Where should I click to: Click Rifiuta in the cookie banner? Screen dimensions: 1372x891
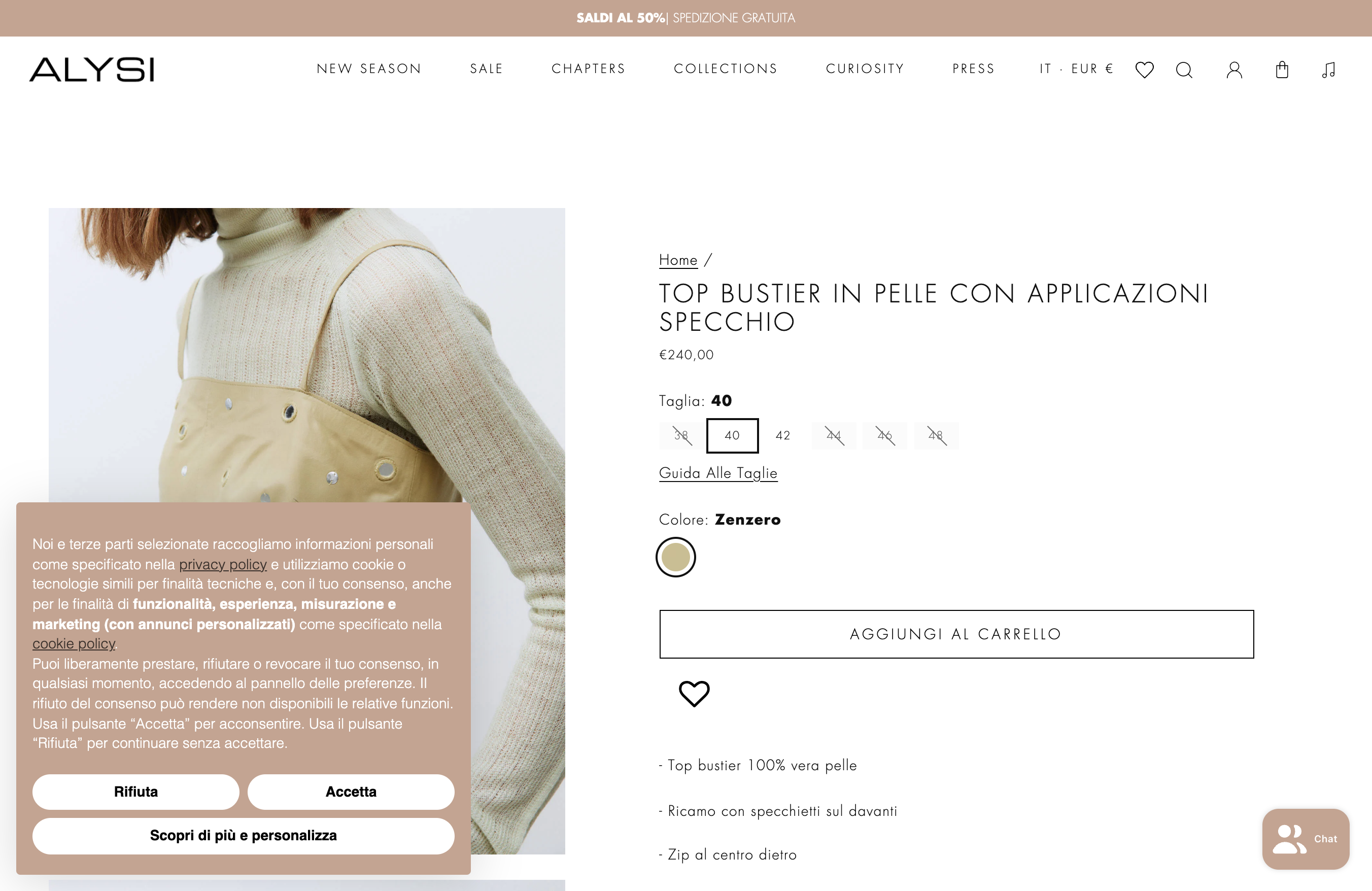coord(135,792)
